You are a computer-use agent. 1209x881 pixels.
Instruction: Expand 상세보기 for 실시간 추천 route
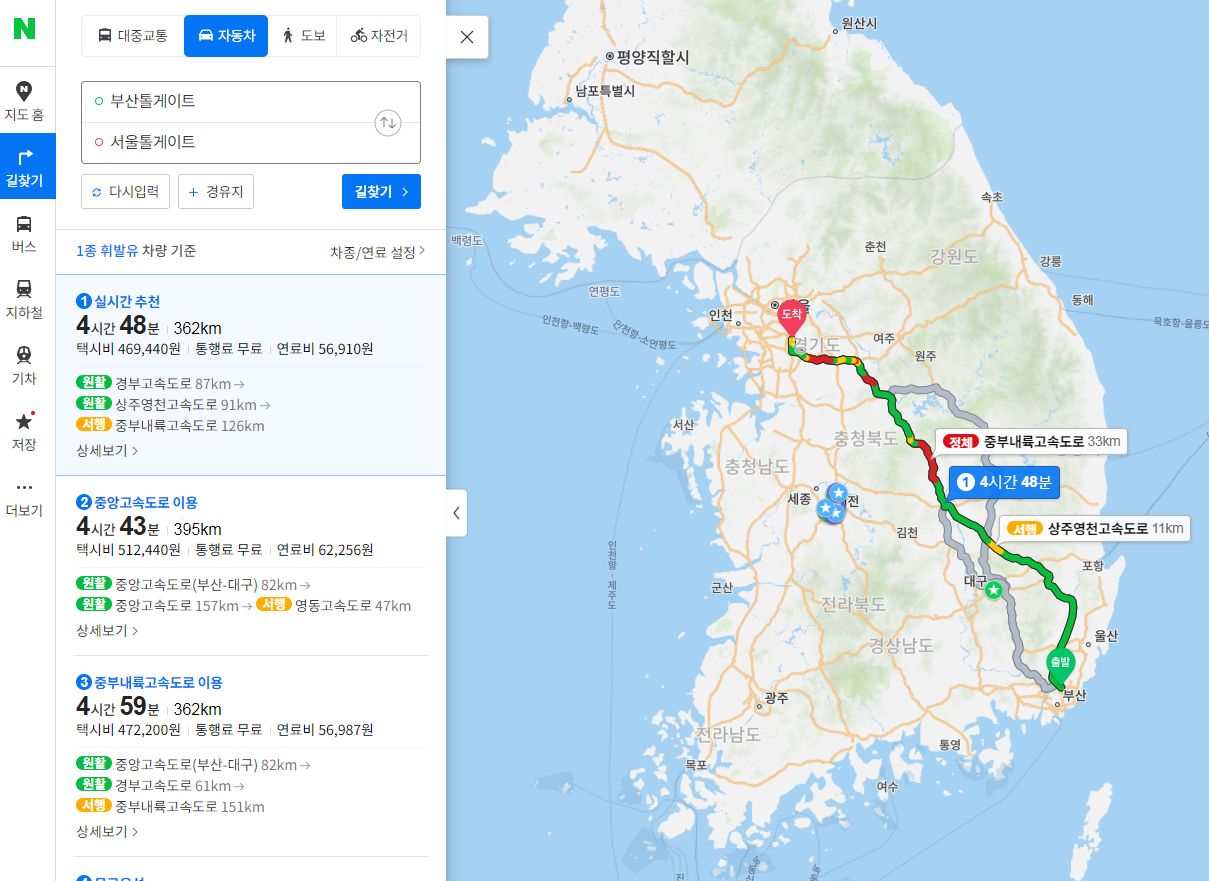(107, 451)
